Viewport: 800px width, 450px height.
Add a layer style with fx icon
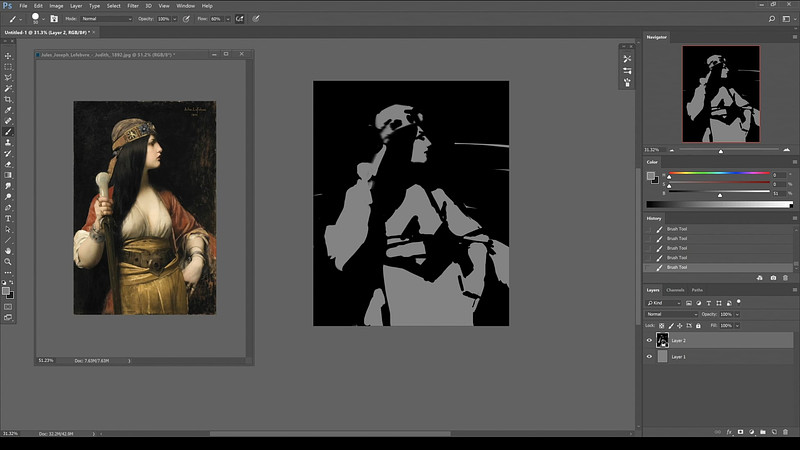[729, 432]
